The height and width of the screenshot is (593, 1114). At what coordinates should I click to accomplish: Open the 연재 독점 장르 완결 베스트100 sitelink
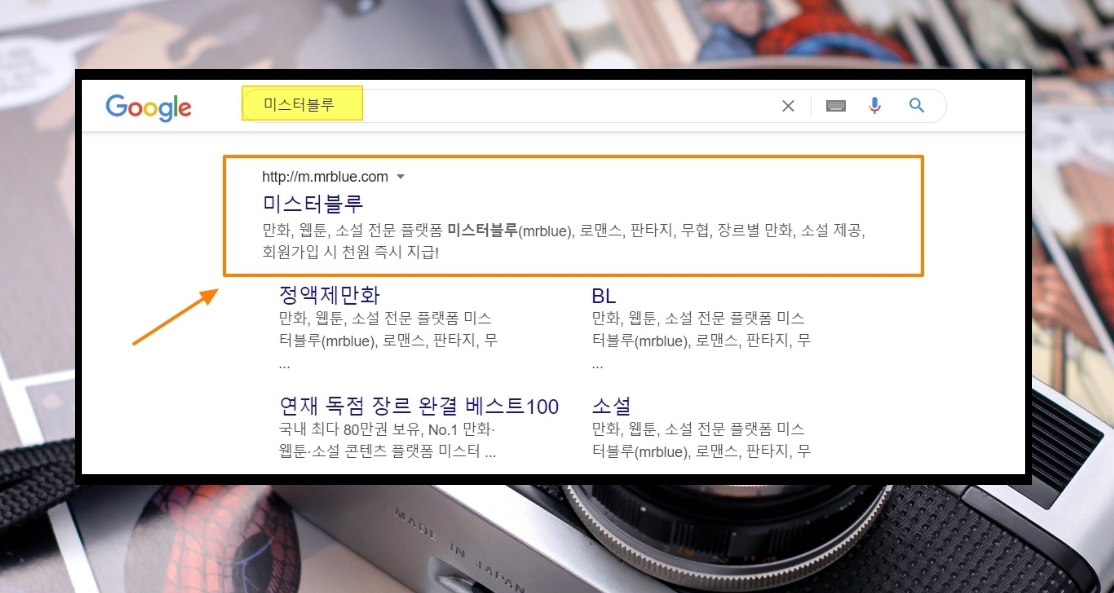point(419,406)
